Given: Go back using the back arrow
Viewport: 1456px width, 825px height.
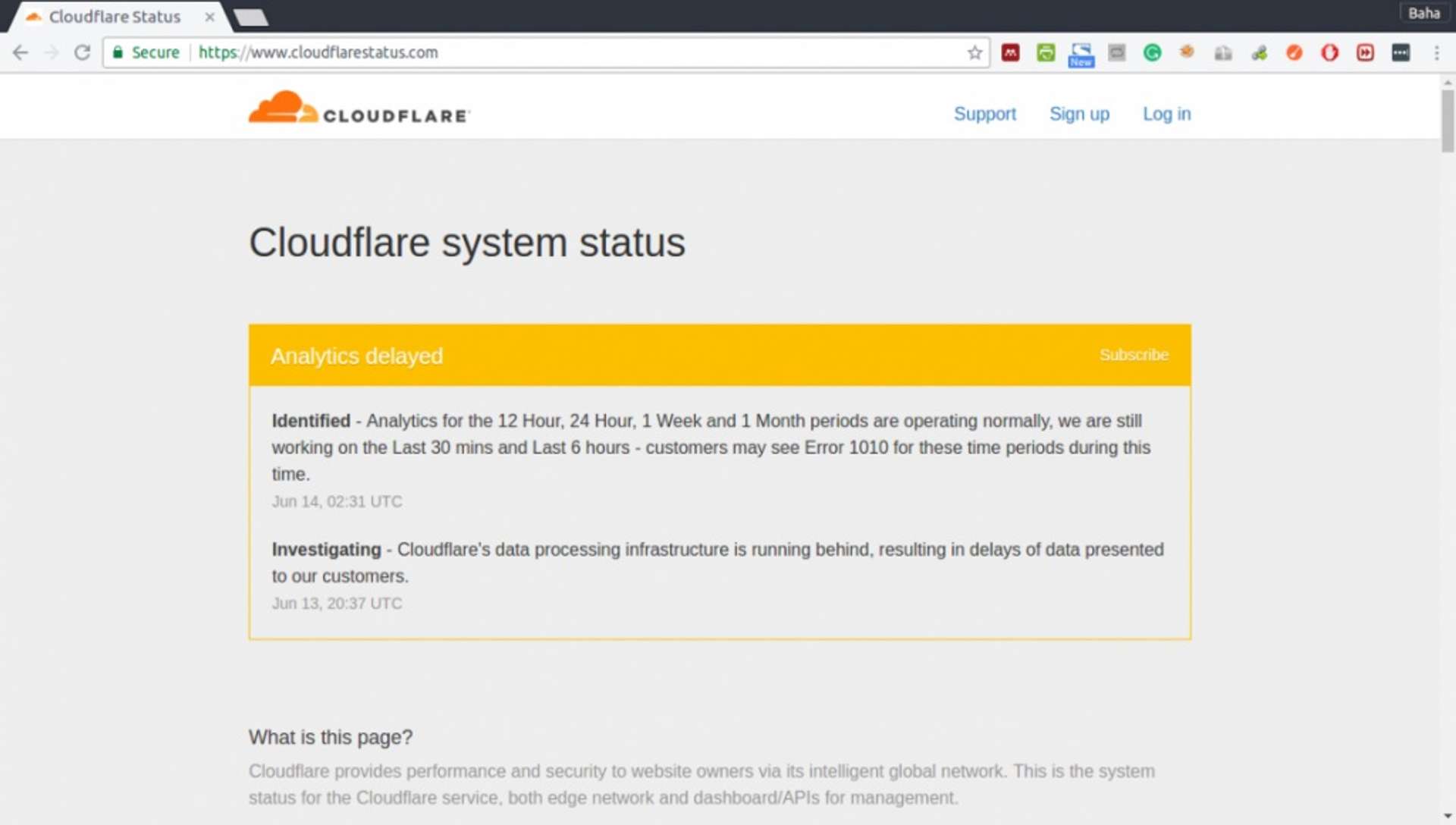Looking at the screenshot, I should point(20,52).
